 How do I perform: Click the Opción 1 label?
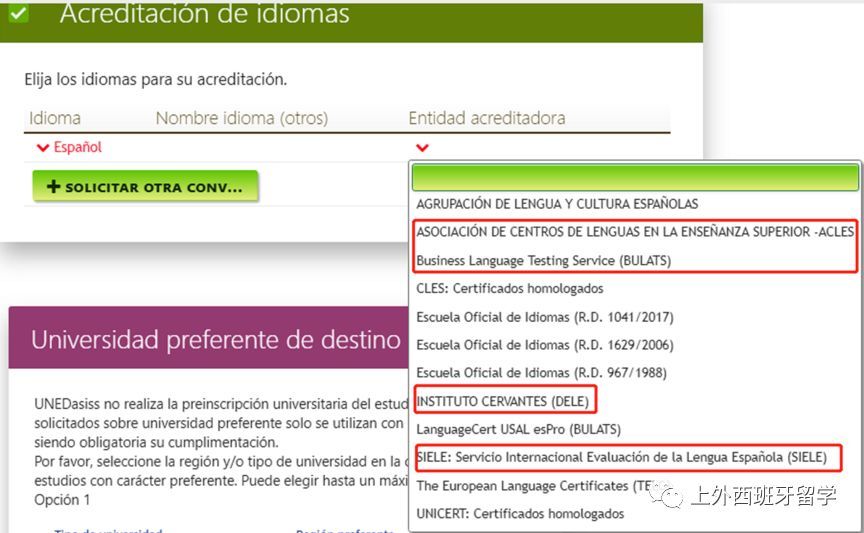coord(62,499)
